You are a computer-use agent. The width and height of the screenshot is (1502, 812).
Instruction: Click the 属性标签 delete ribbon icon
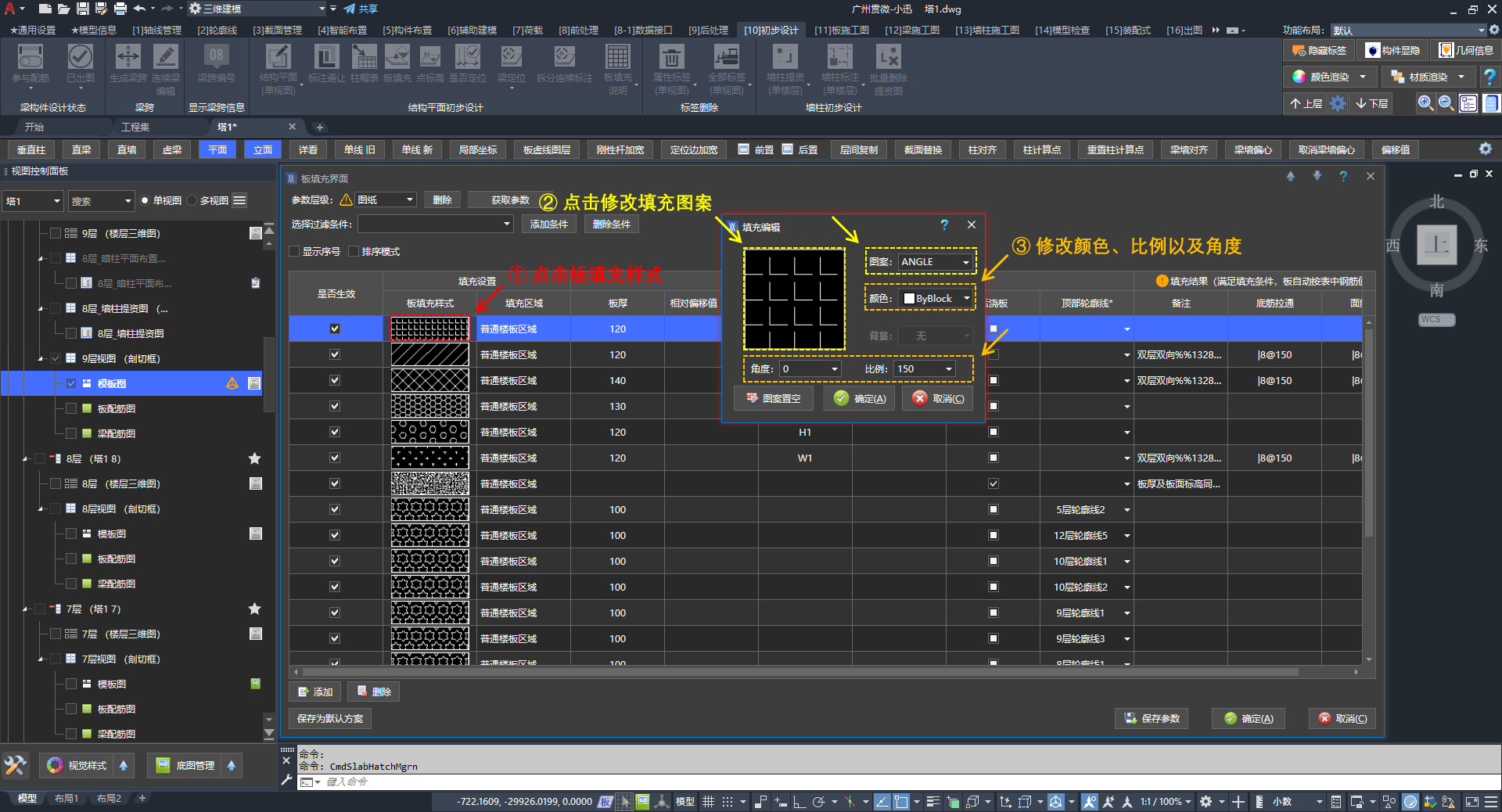[671, 57]
